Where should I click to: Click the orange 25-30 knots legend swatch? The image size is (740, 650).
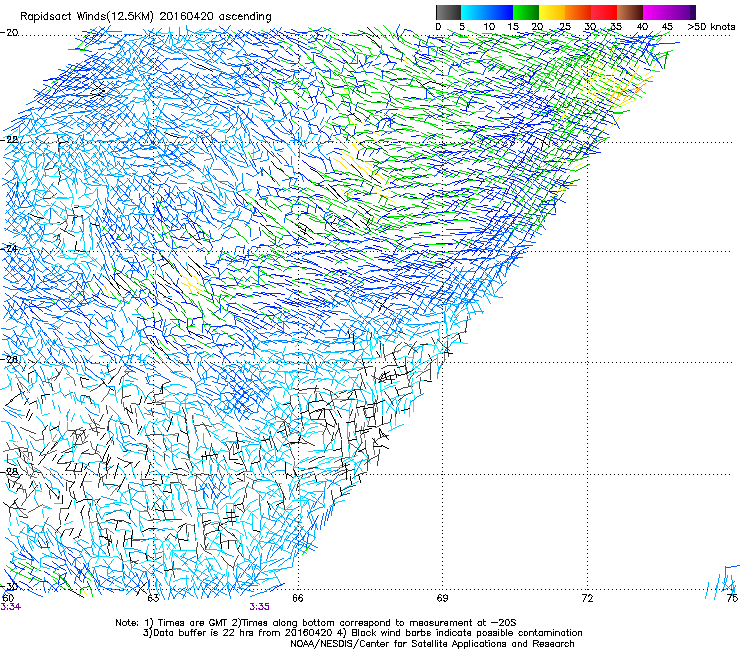coord(578,12)
